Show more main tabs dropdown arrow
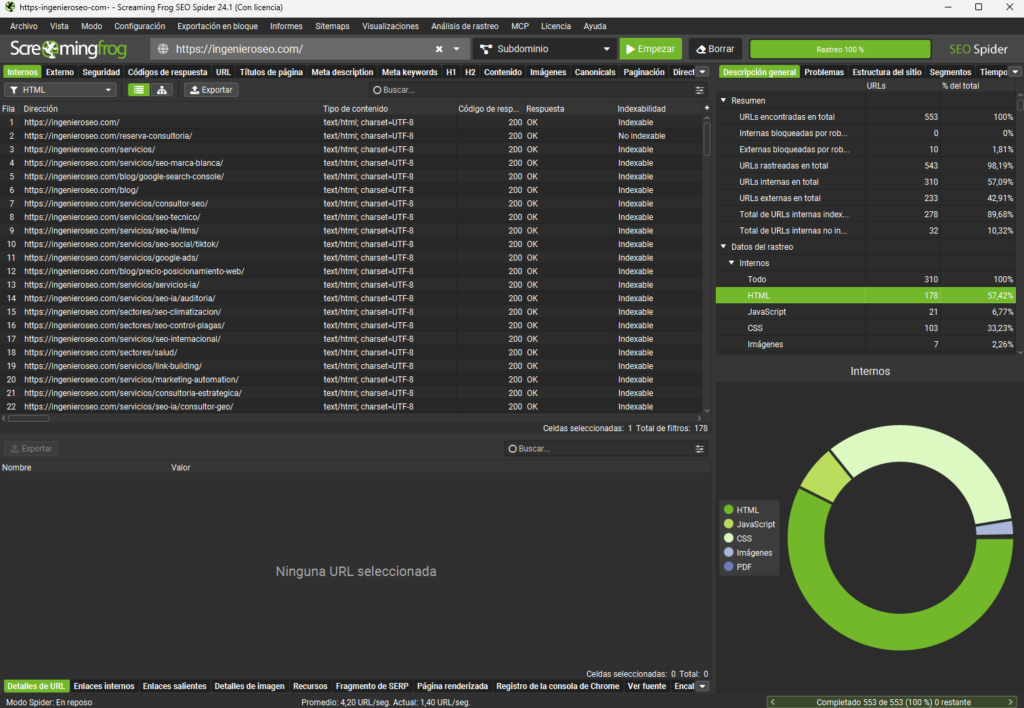The image size is (1024, 708). click(x=703, y=72)
